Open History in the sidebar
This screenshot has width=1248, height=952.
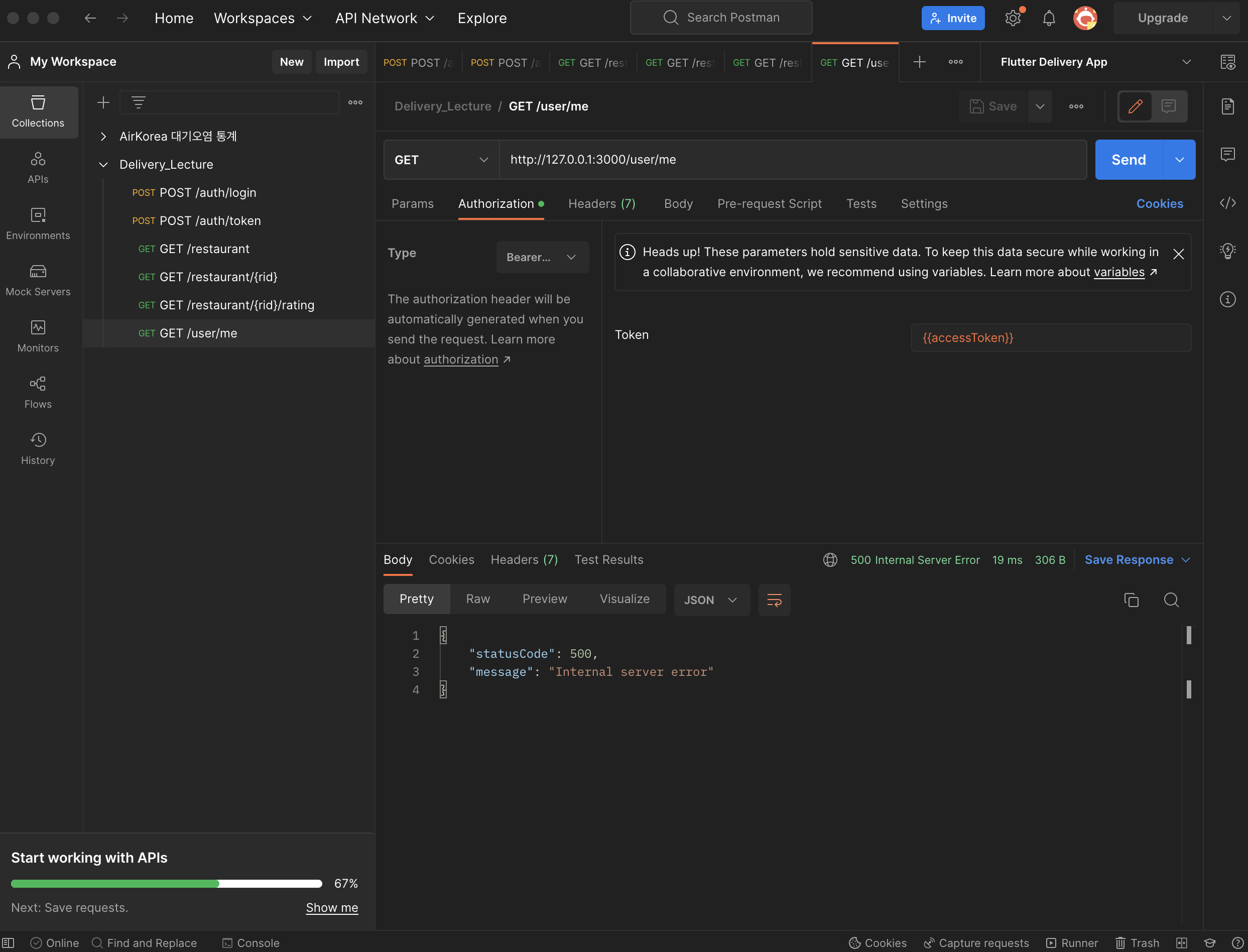(x=38, y=448)
